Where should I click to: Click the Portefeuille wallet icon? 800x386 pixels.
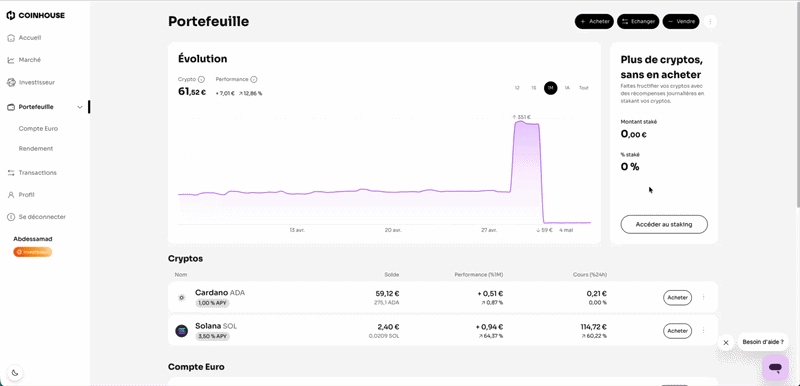point(11,107)
